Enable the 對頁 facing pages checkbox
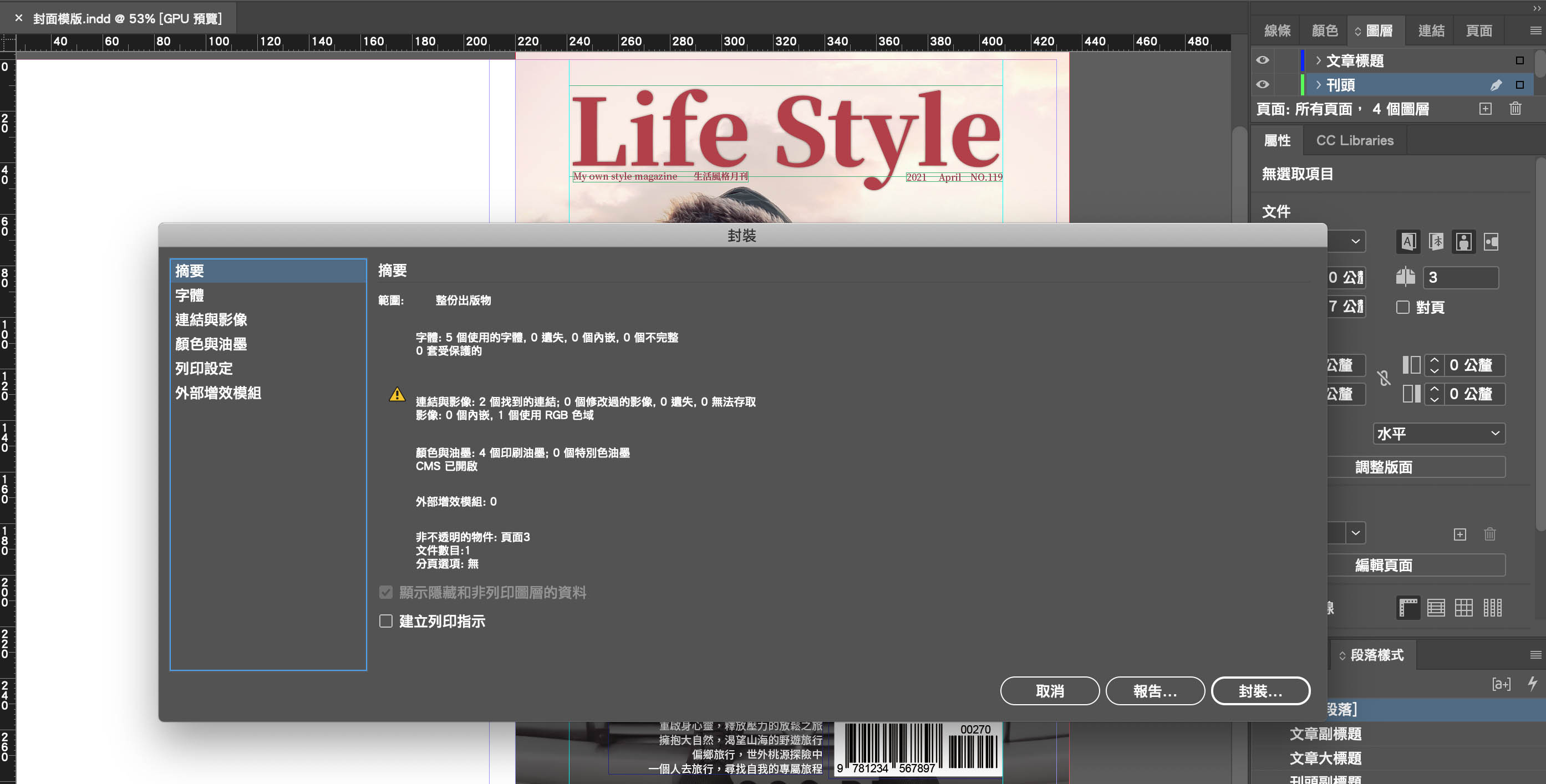Image resolution: width=1546 pixels, height=784 pixels. [x=1402, y=307]
